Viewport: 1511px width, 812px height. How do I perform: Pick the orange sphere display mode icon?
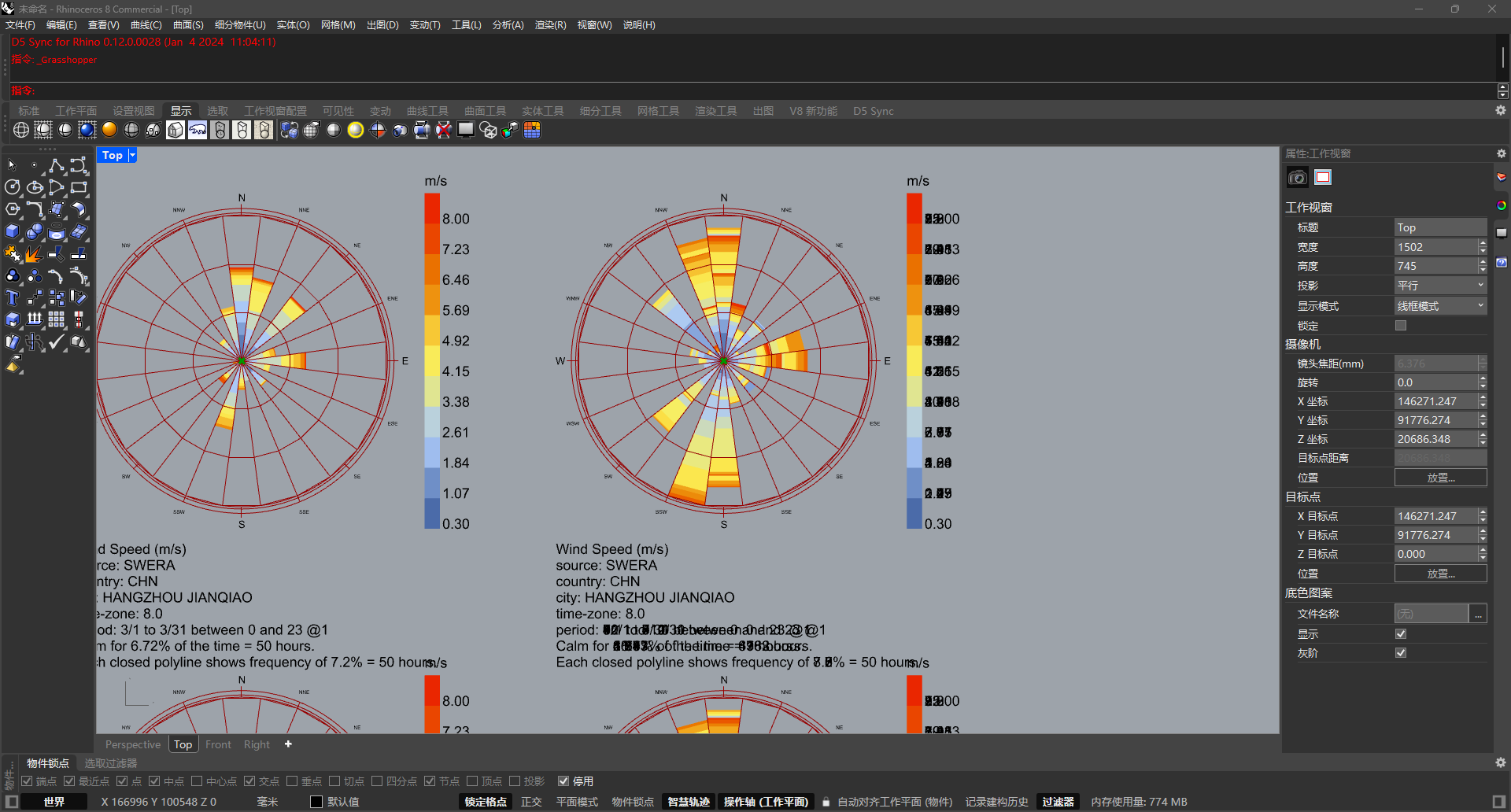(109, 130)
